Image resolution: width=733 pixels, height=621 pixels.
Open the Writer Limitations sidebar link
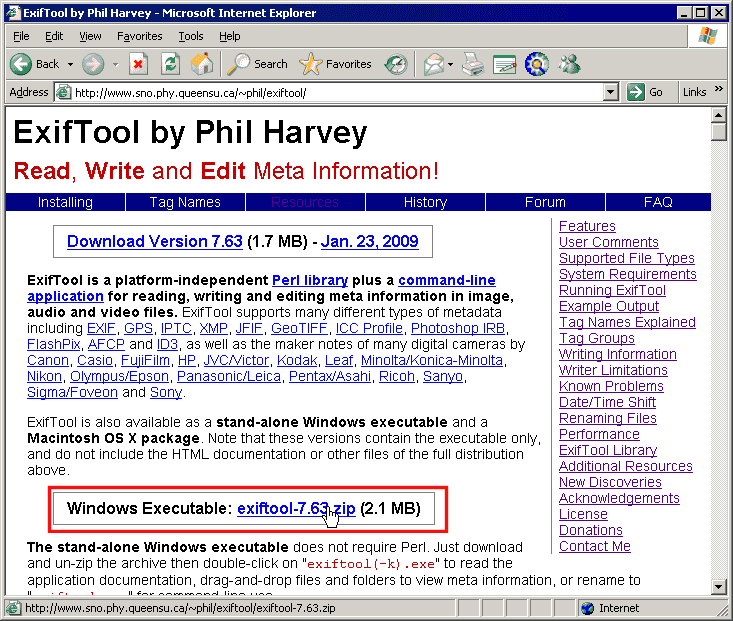[x=613, y=370]
